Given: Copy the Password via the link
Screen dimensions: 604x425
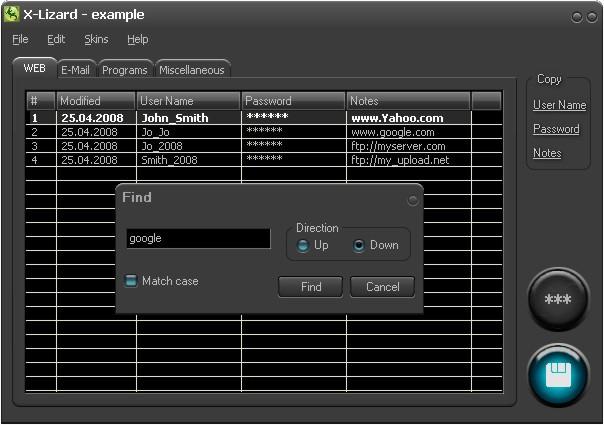Looking at the screenshot, I should pos(556,129).
